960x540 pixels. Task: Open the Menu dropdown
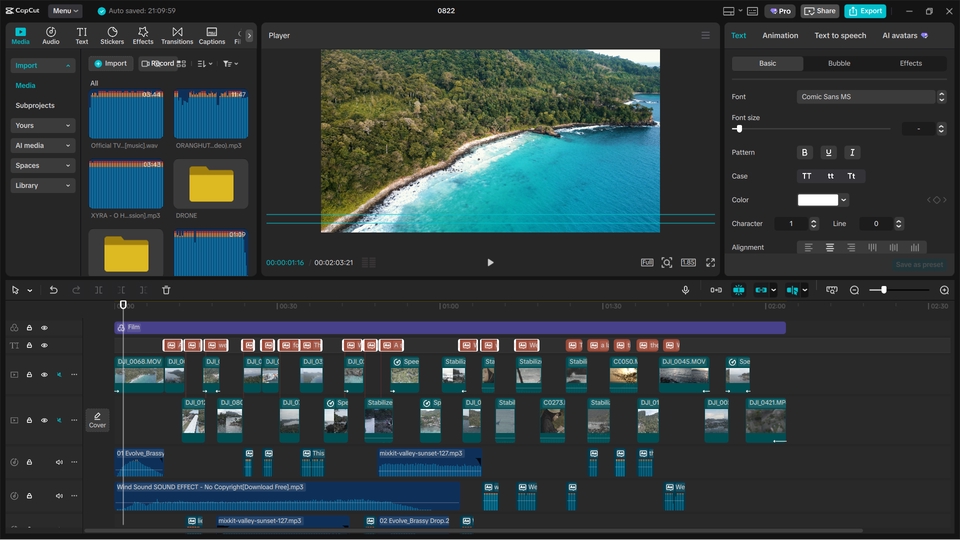coord(66,11)
